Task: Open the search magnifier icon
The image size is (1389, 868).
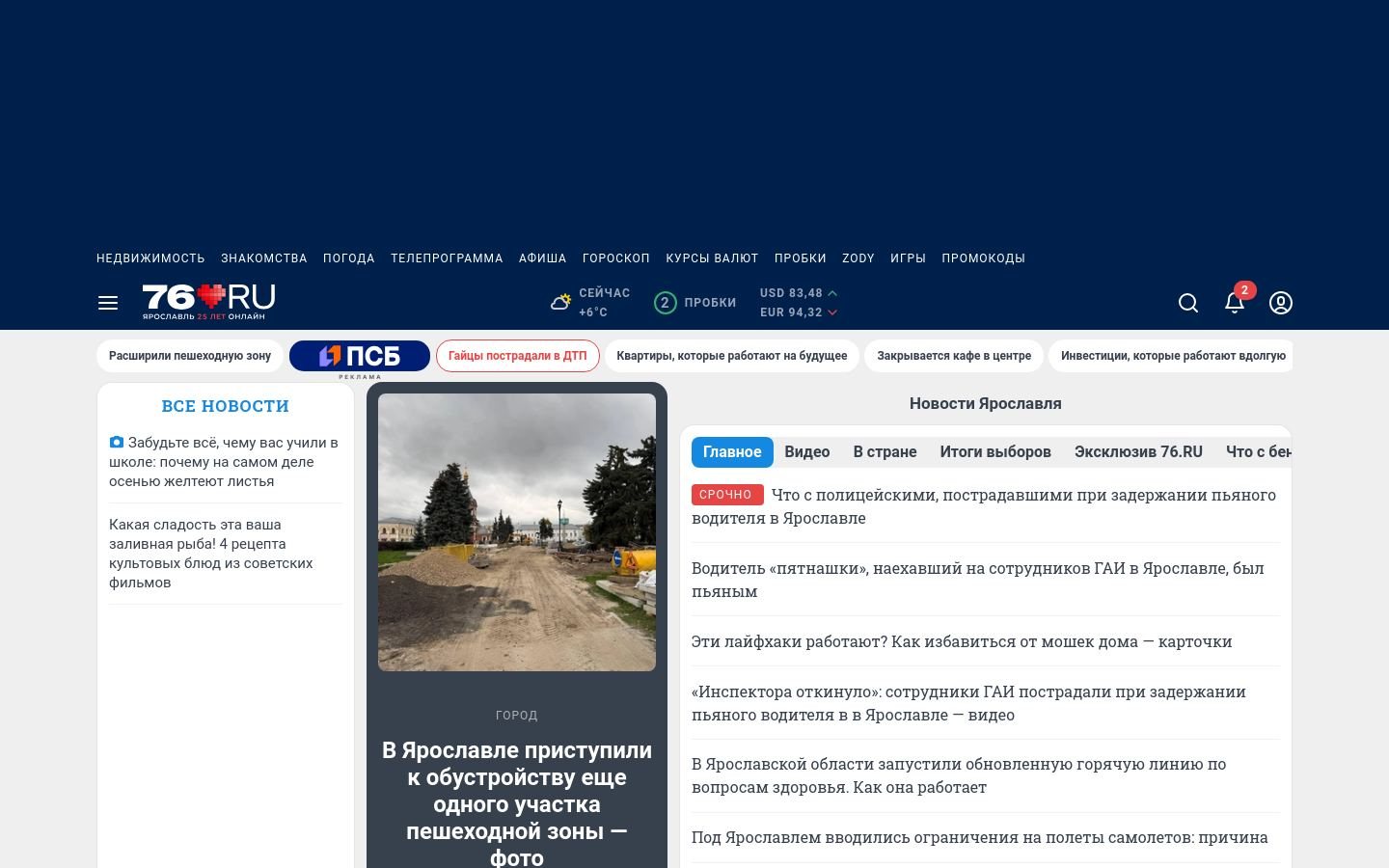Action: [x=1188, y=303]
